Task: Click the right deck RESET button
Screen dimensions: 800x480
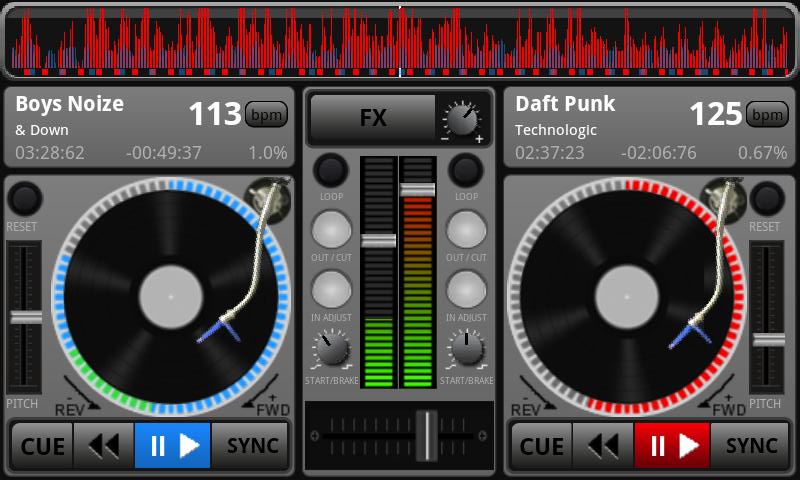Action: pos(767,198)
